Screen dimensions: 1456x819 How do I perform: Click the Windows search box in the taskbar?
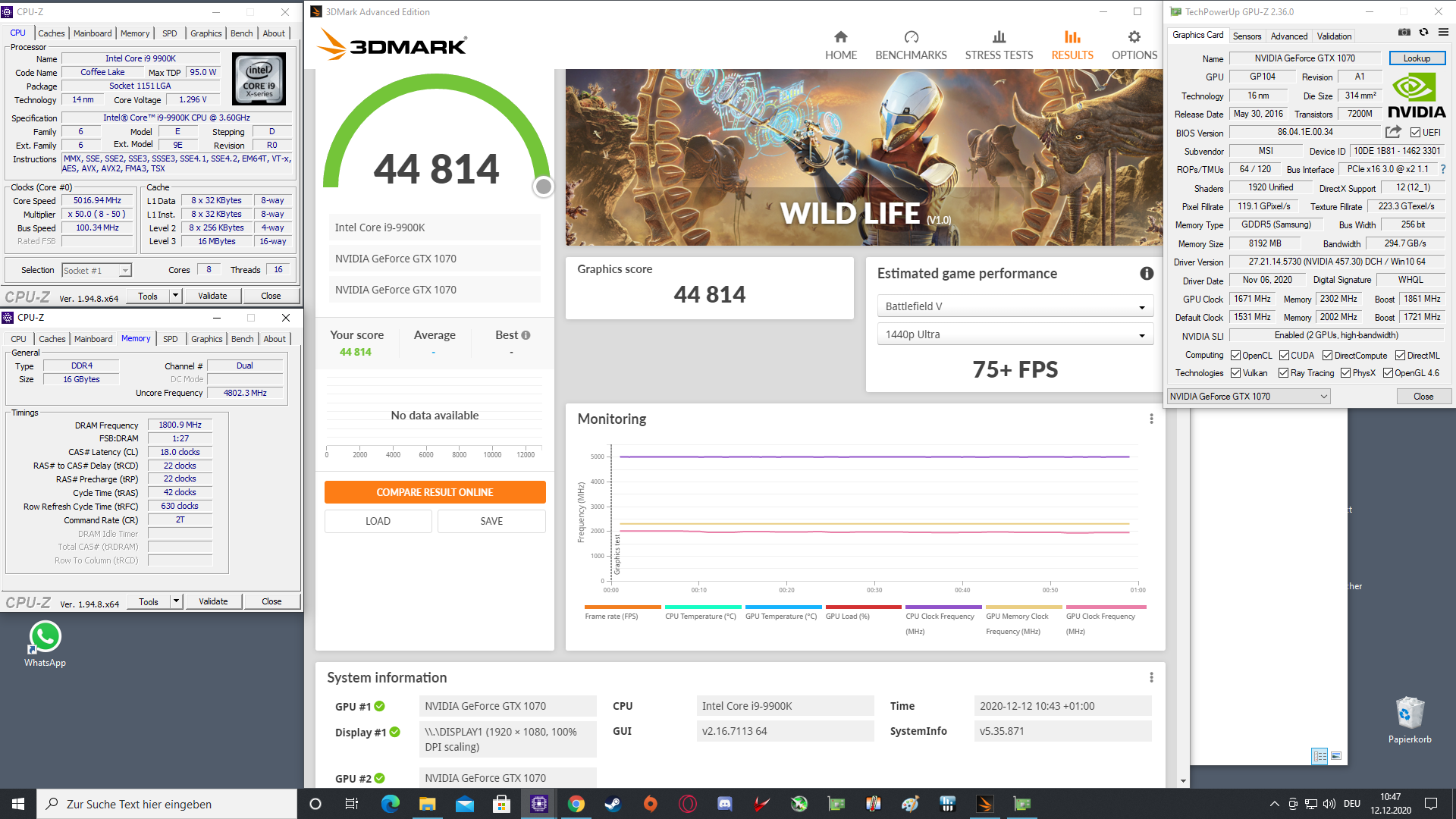pyautogui.click(x=167, y=804)
